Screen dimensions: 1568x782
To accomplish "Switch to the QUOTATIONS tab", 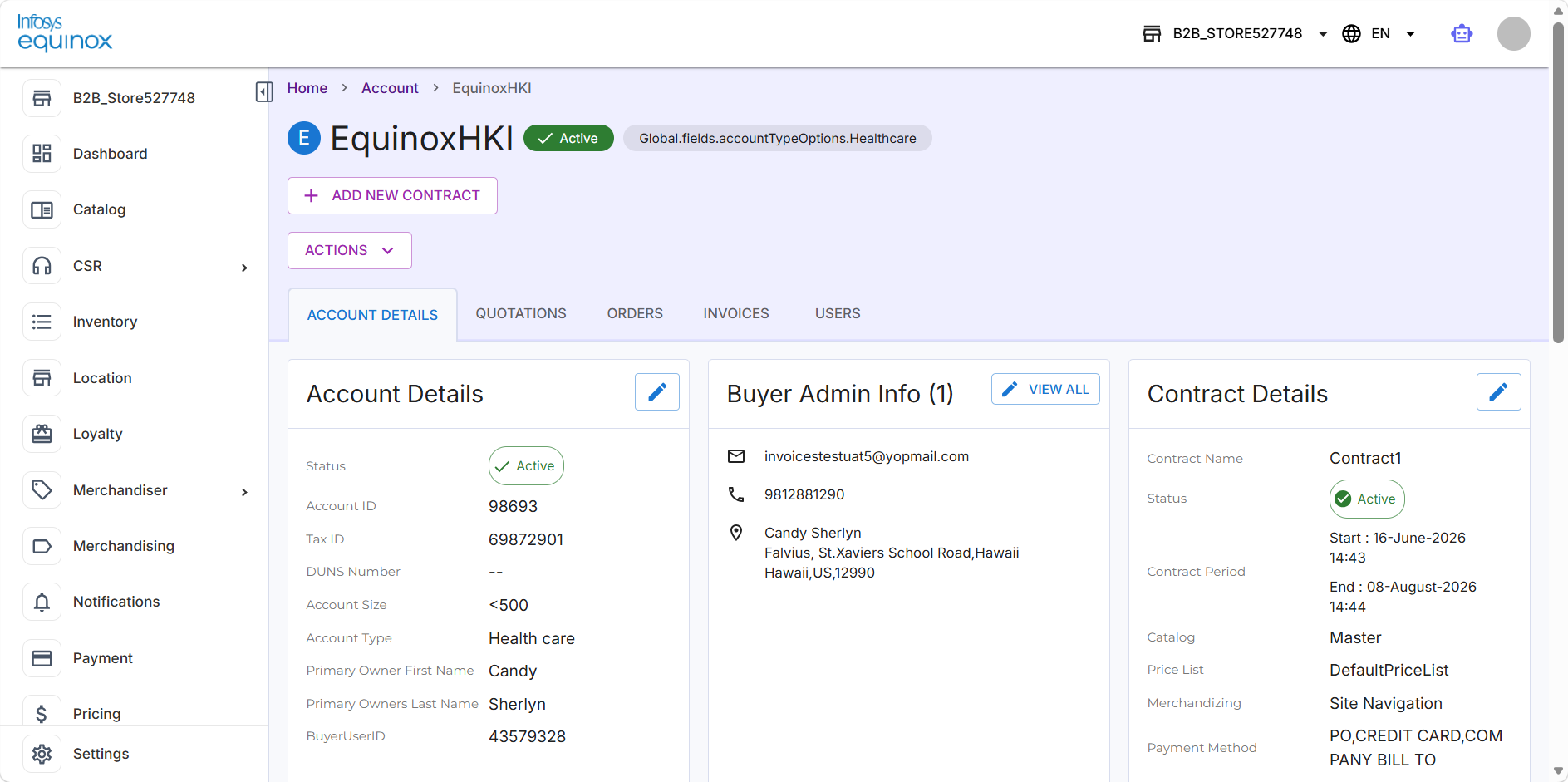I will point(521,313).
